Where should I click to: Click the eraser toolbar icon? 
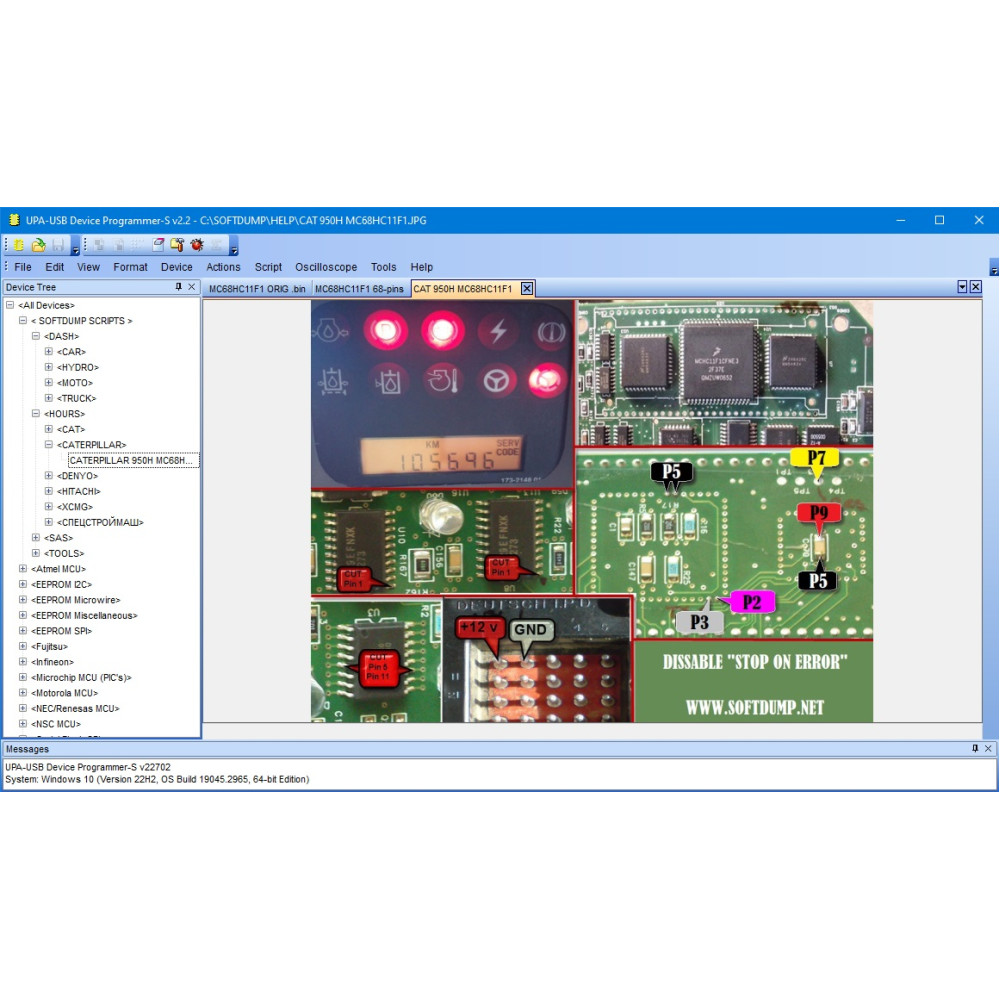coord(158,245)
